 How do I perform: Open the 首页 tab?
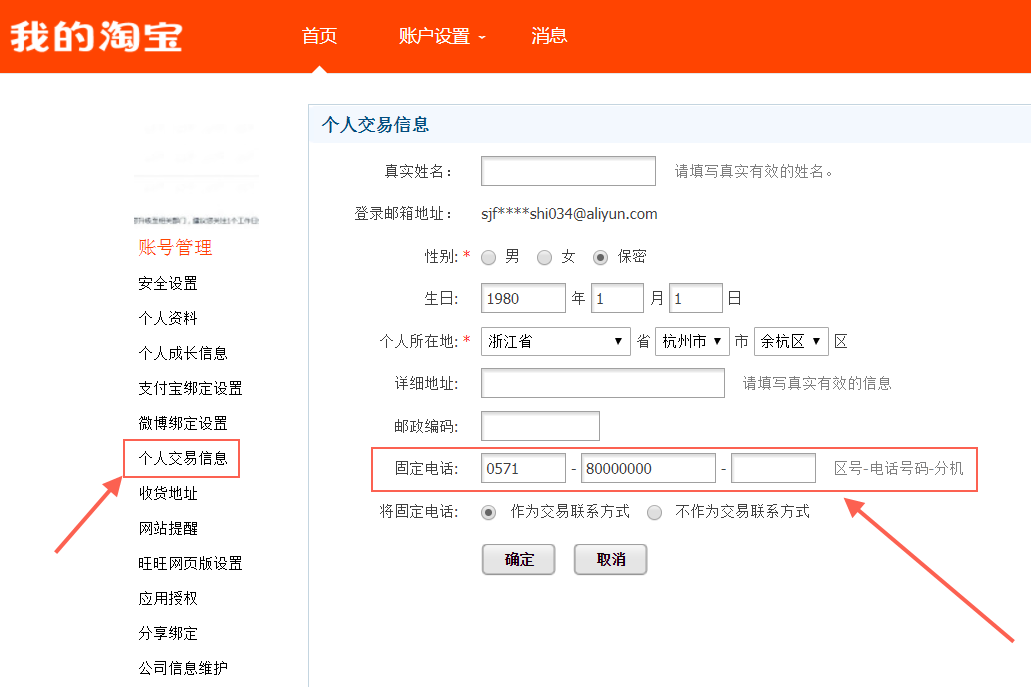(x=320, y=36)
